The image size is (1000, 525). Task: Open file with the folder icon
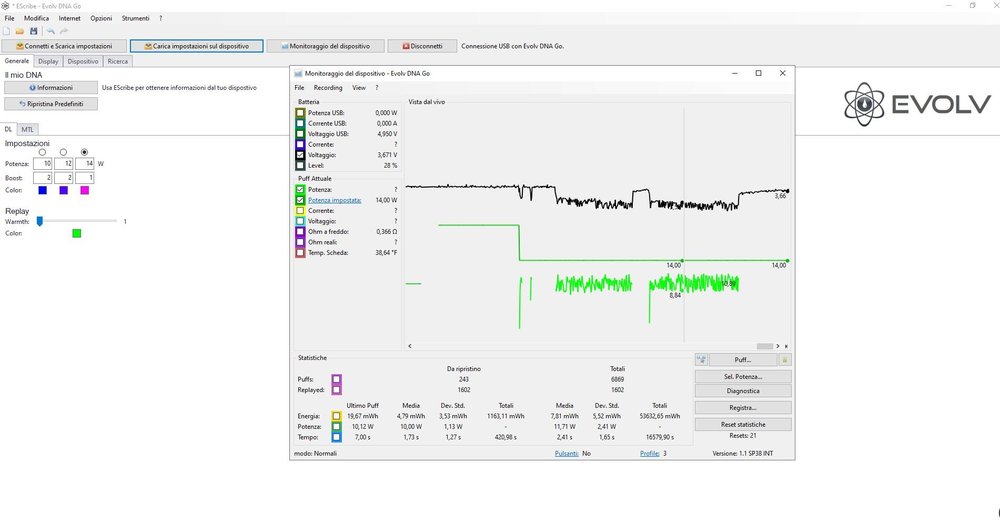click(20, 31)
